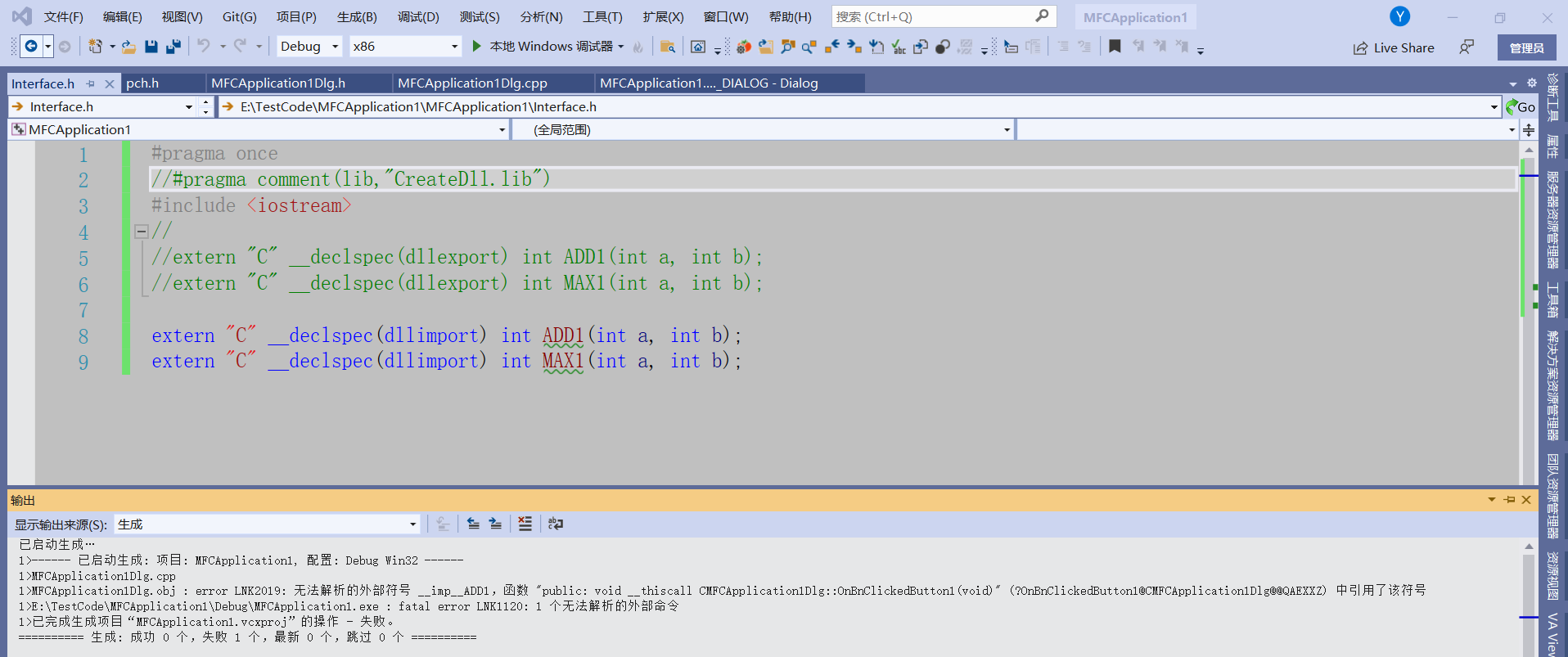The height and width of the screenshot is (657, 1568).
Task: Open the 生成(B) menu
Action: pos(357,16)
